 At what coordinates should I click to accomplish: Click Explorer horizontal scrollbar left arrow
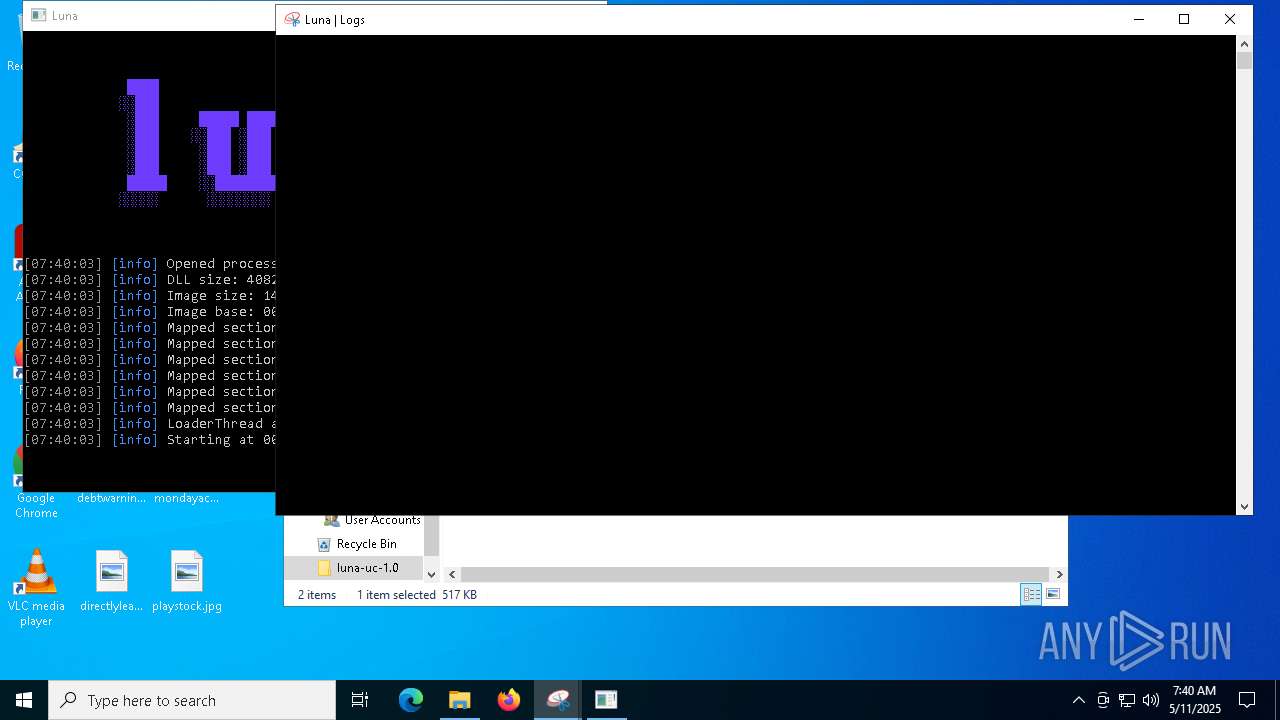[x=452, y=574]
